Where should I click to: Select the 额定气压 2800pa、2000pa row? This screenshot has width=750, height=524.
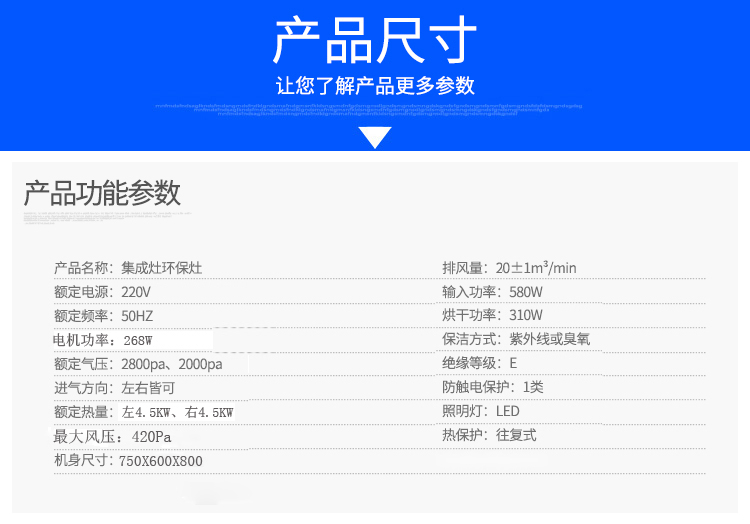(138, 364)
